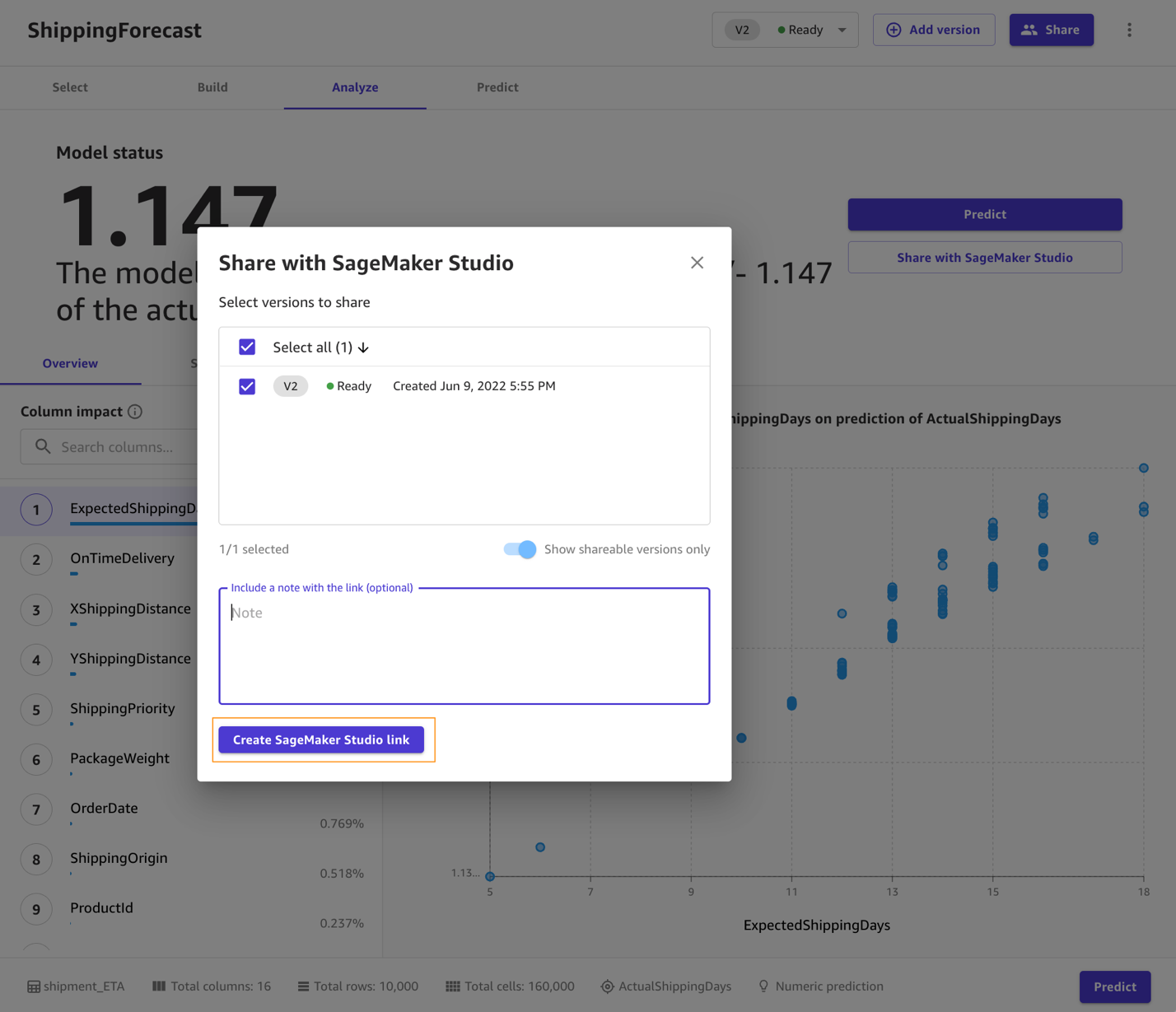
Task: Click the Predict button in the bottom bar
Action: coord(1115,986)
